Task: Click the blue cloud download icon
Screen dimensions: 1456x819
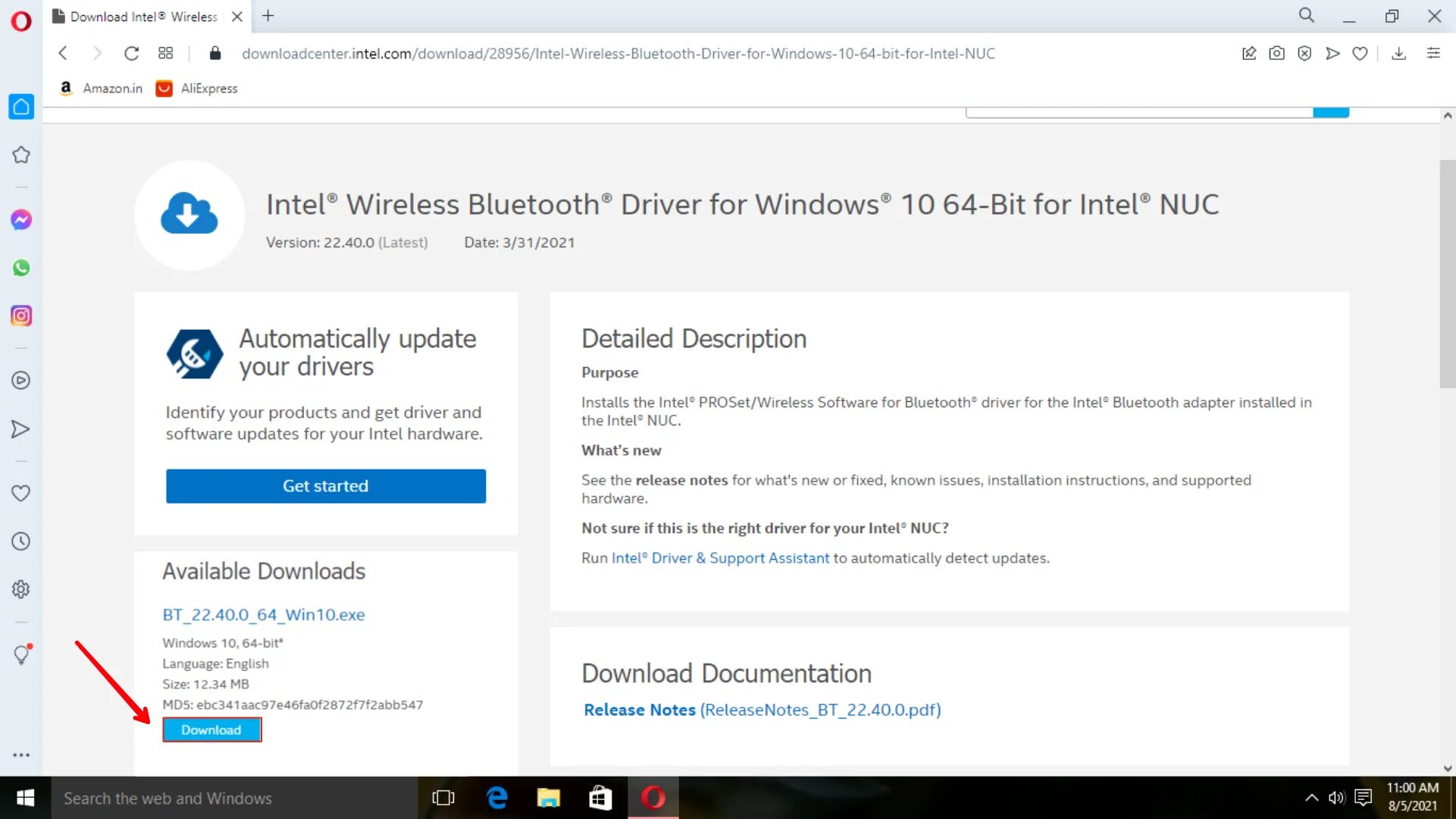Action: click(189, 215)
